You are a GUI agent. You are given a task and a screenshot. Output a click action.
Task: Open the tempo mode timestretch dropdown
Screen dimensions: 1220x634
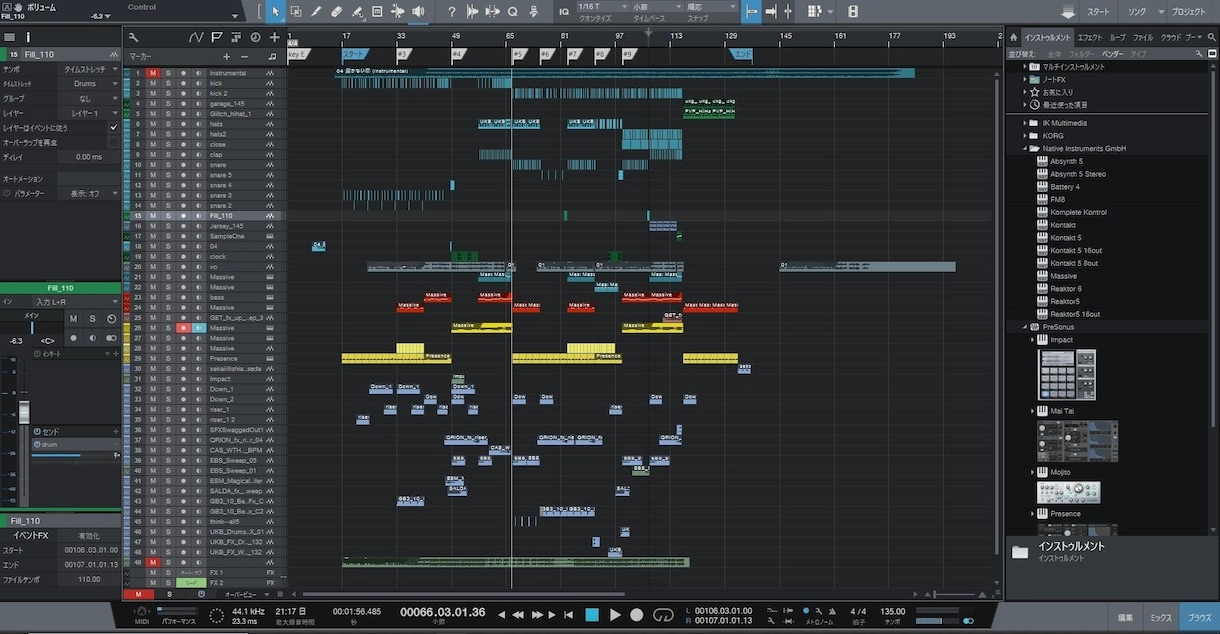point(88,70)
